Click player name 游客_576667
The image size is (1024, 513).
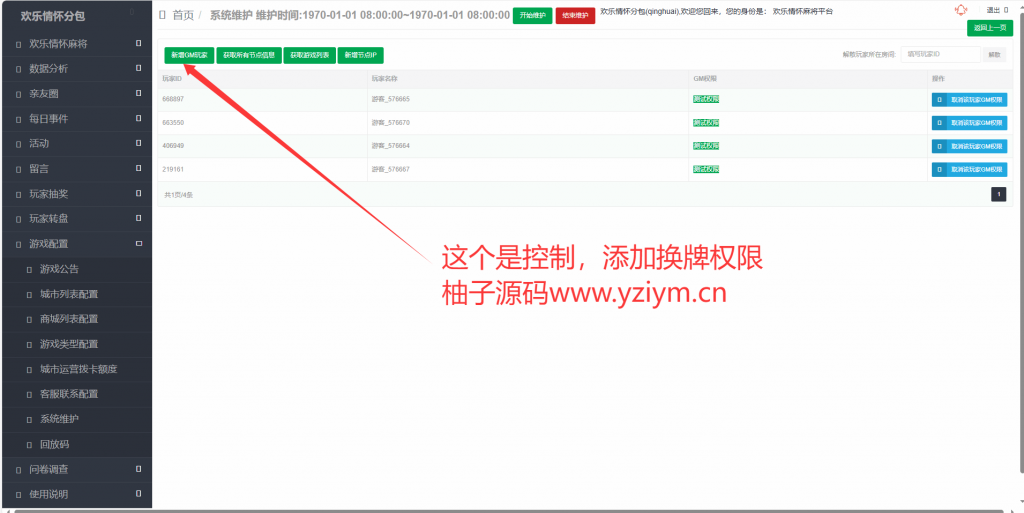(391, 169)
